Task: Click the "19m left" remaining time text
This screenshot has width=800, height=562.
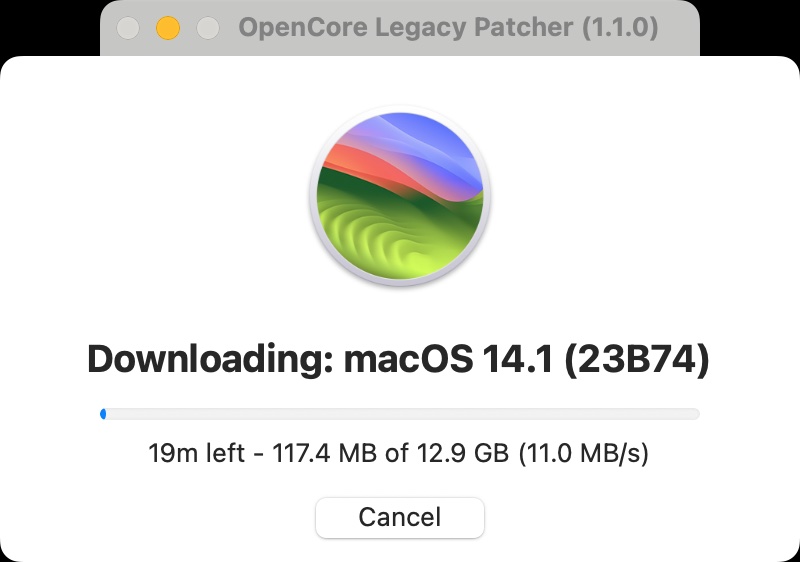Action: click(x=196, y=453)
